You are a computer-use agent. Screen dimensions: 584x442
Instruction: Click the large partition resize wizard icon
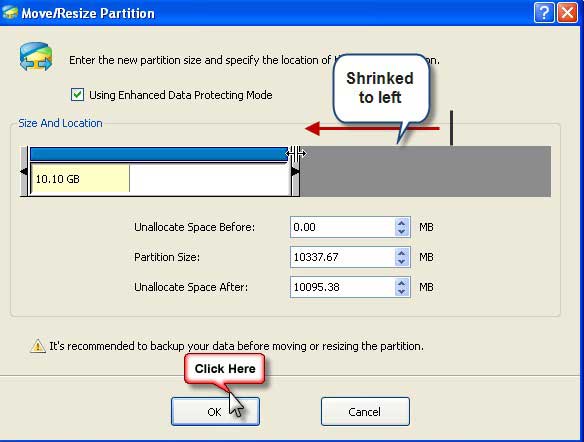pyautogui.click(x=36, y=57)
